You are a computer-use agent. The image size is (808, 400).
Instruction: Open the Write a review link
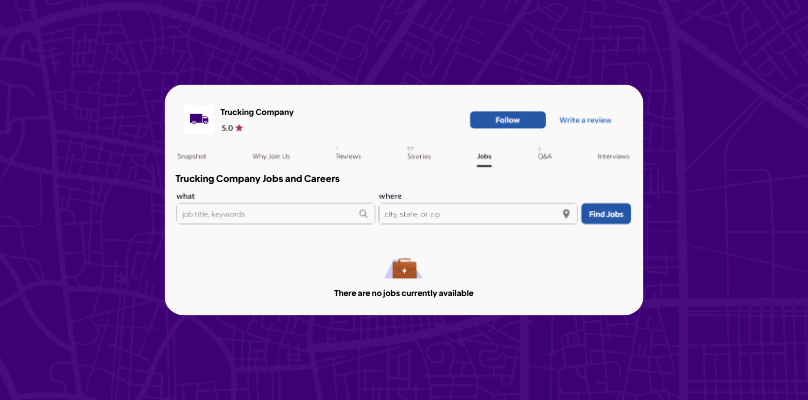point(585,120)
